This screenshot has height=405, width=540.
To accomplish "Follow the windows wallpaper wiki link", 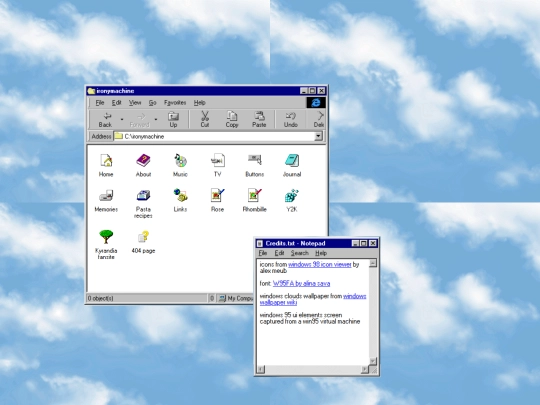I will point(313,299).
